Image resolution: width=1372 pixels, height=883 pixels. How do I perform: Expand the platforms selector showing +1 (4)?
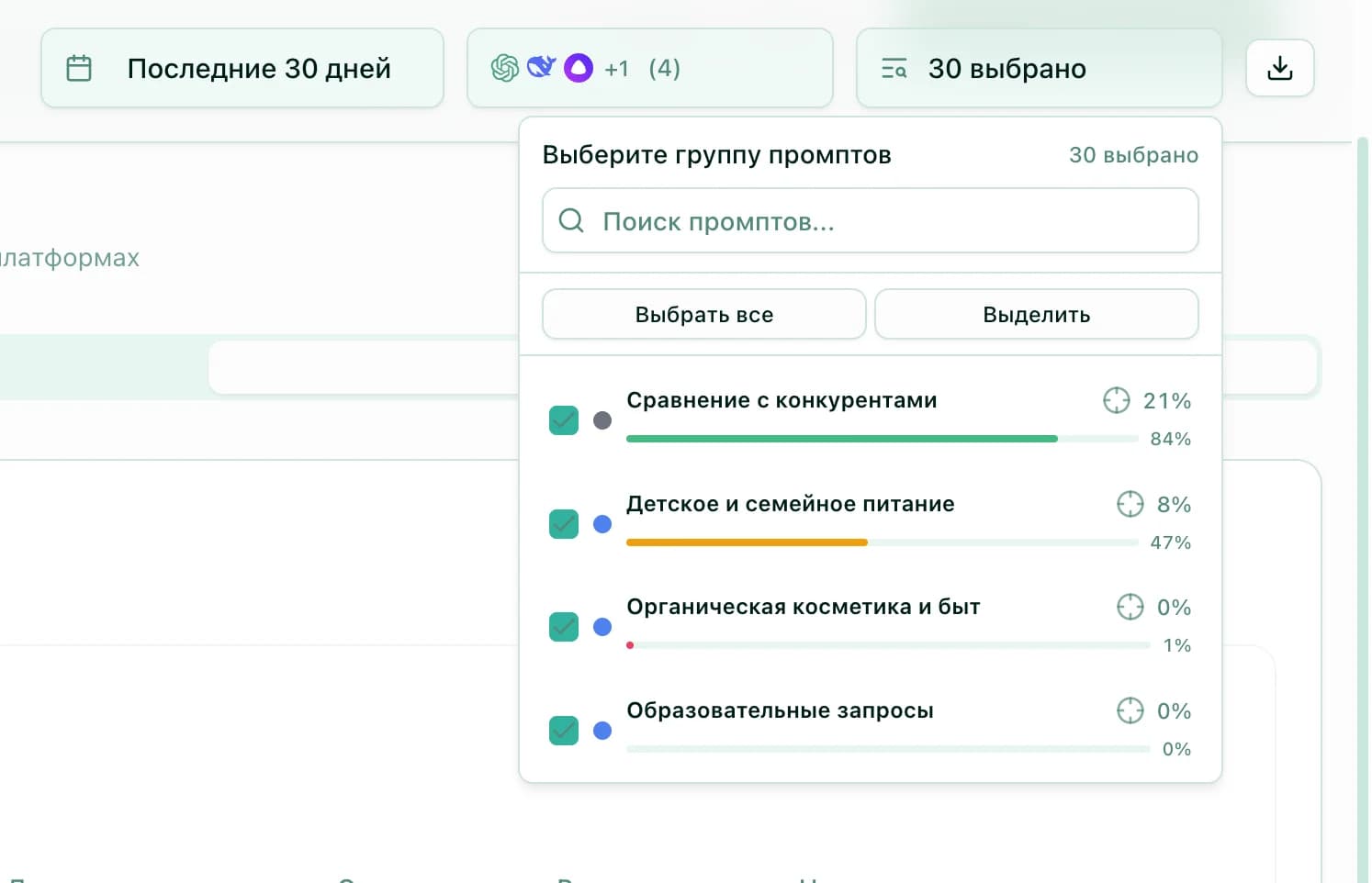click(649, 67)
